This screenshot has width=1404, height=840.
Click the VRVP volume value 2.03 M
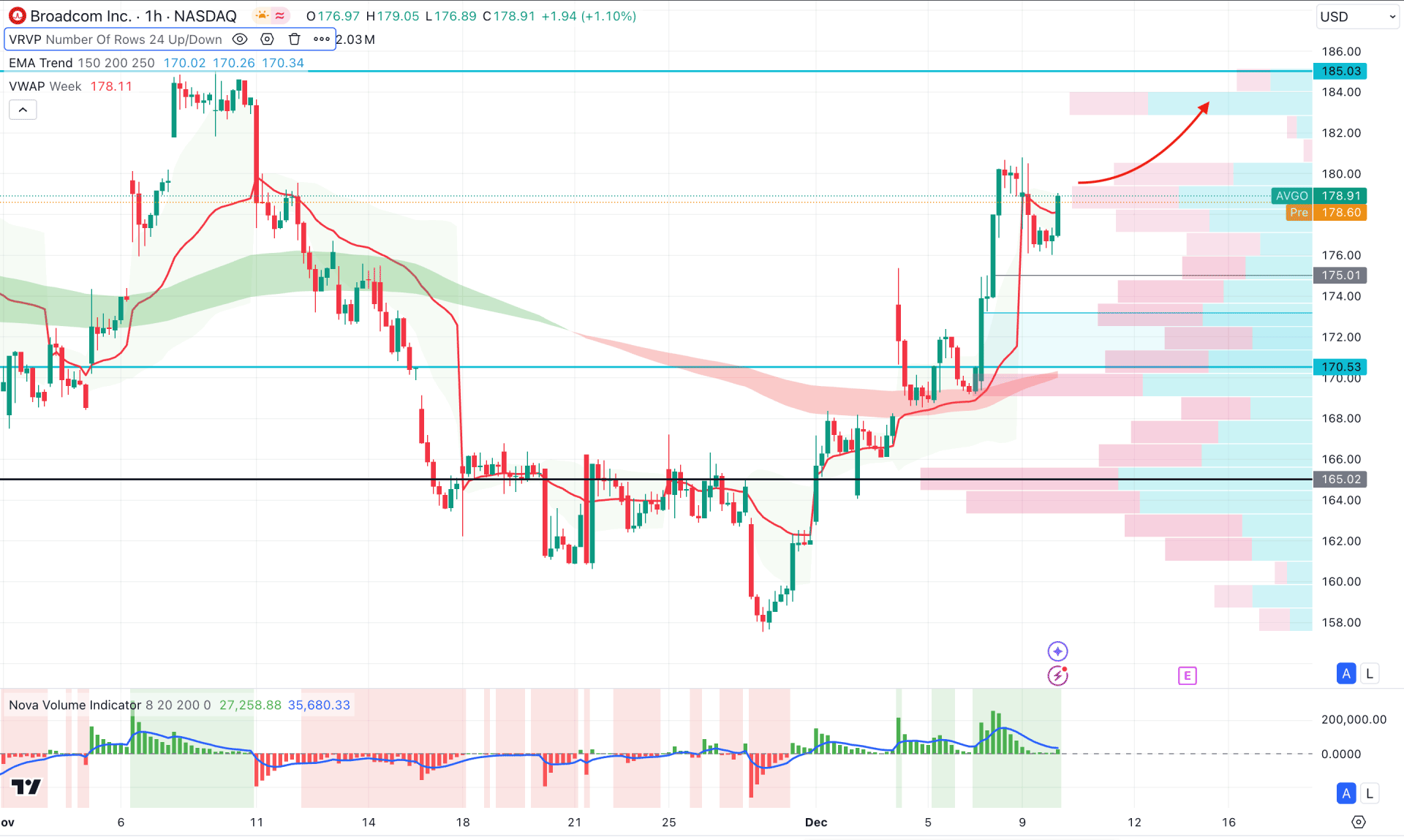tap(355, 39)
